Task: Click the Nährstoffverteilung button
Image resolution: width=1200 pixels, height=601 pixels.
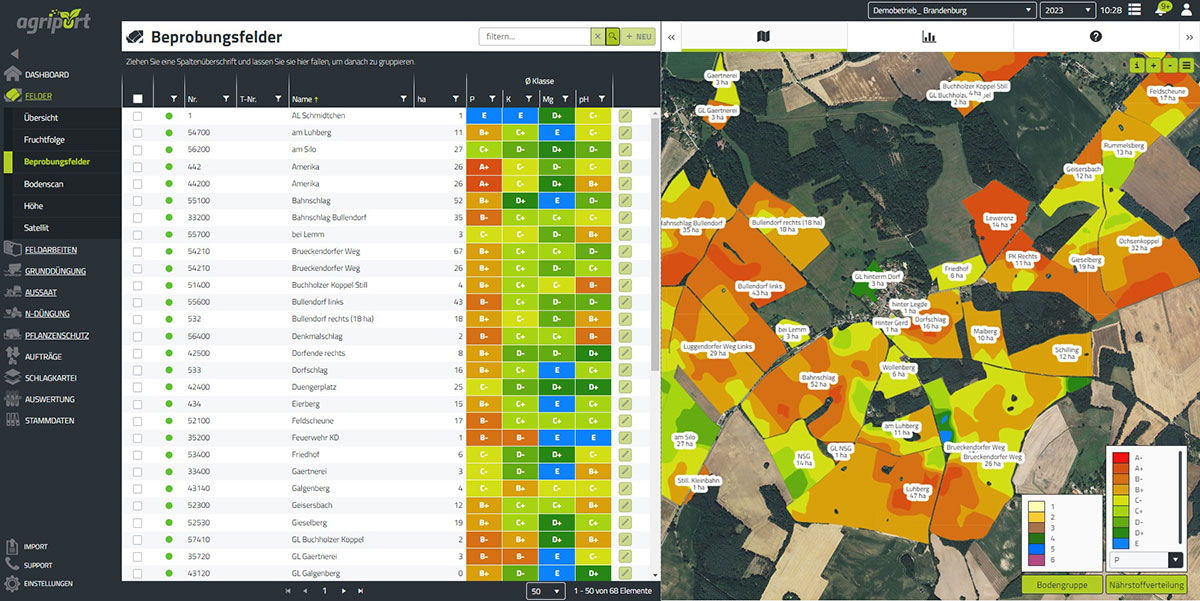Action: coord(1147,585)
